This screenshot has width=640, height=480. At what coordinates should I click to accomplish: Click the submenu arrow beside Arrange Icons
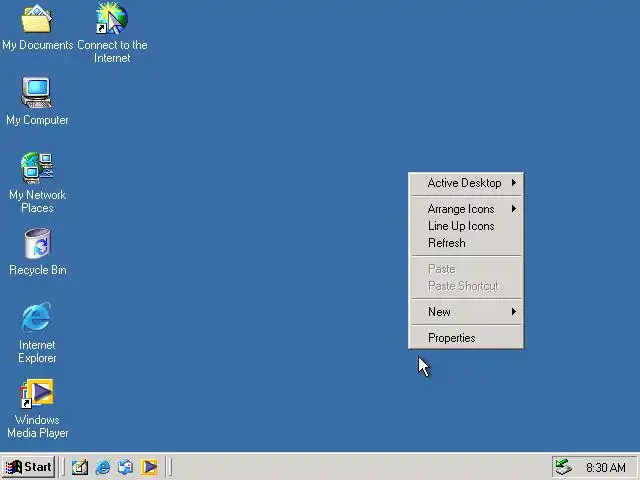514,209
